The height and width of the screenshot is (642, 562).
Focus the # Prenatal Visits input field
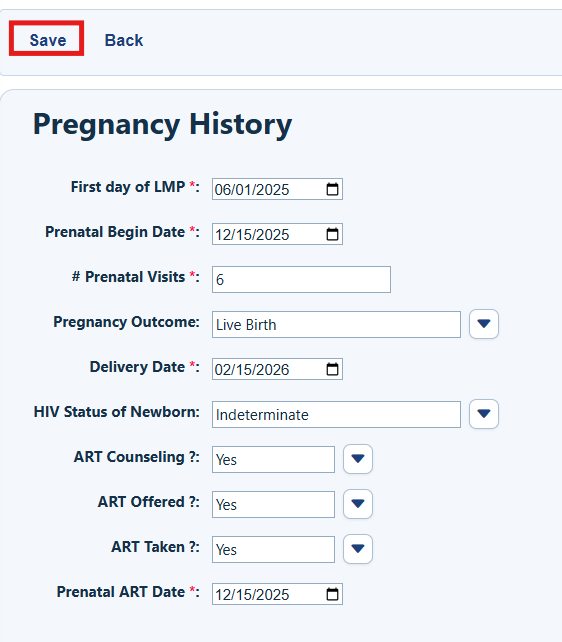[x=301, y=280]
